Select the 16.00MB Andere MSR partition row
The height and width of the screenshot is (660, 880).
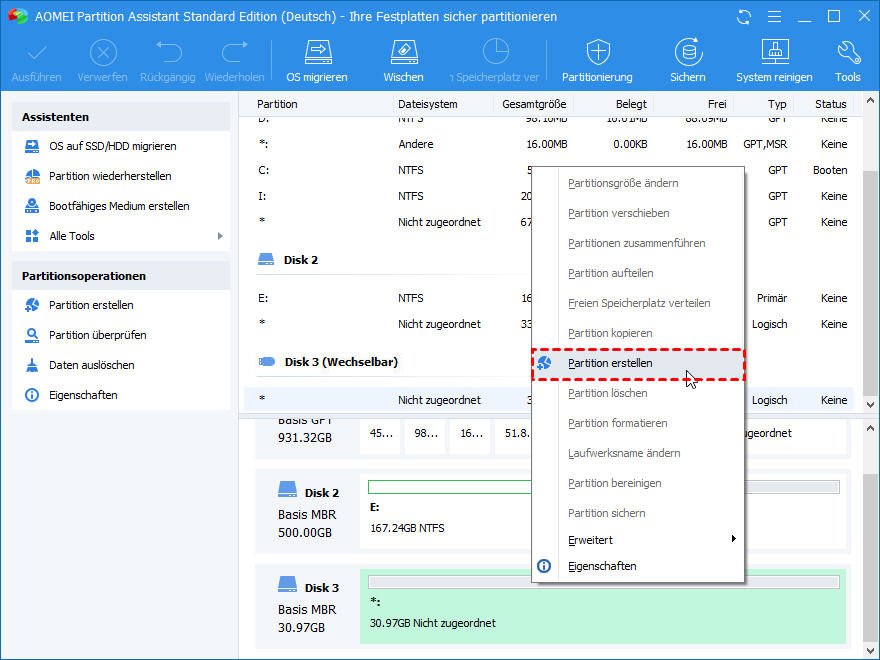(x=550, y=144)
